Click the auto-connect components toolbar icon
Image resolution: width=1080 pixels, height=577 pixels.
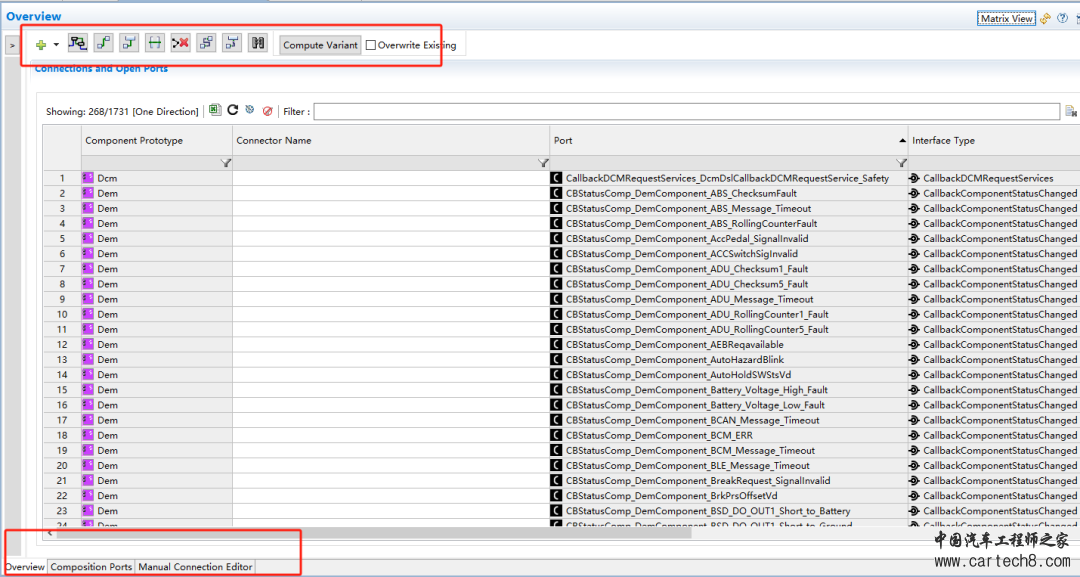[x=78, y=43]
